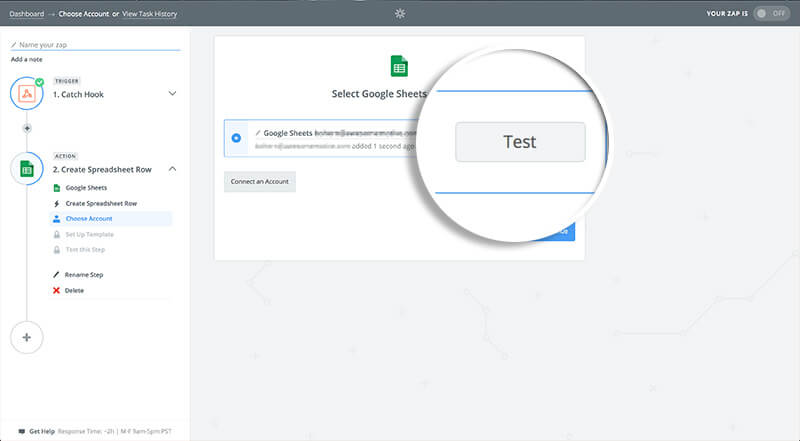Click person icon beside Choose Account
The width and height of the screenshot is (800, 441).
coord(57,218)
